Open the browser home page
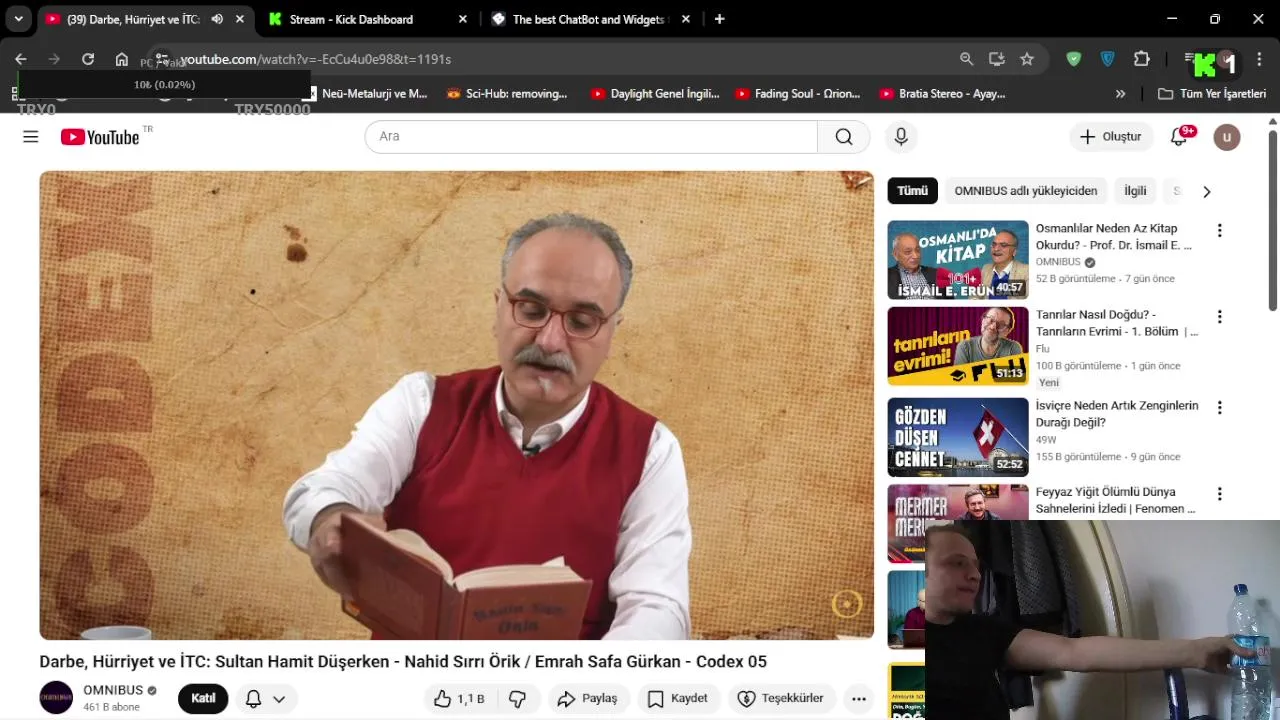The height and width of the screenshot is (720, 1280). (122, 59)
